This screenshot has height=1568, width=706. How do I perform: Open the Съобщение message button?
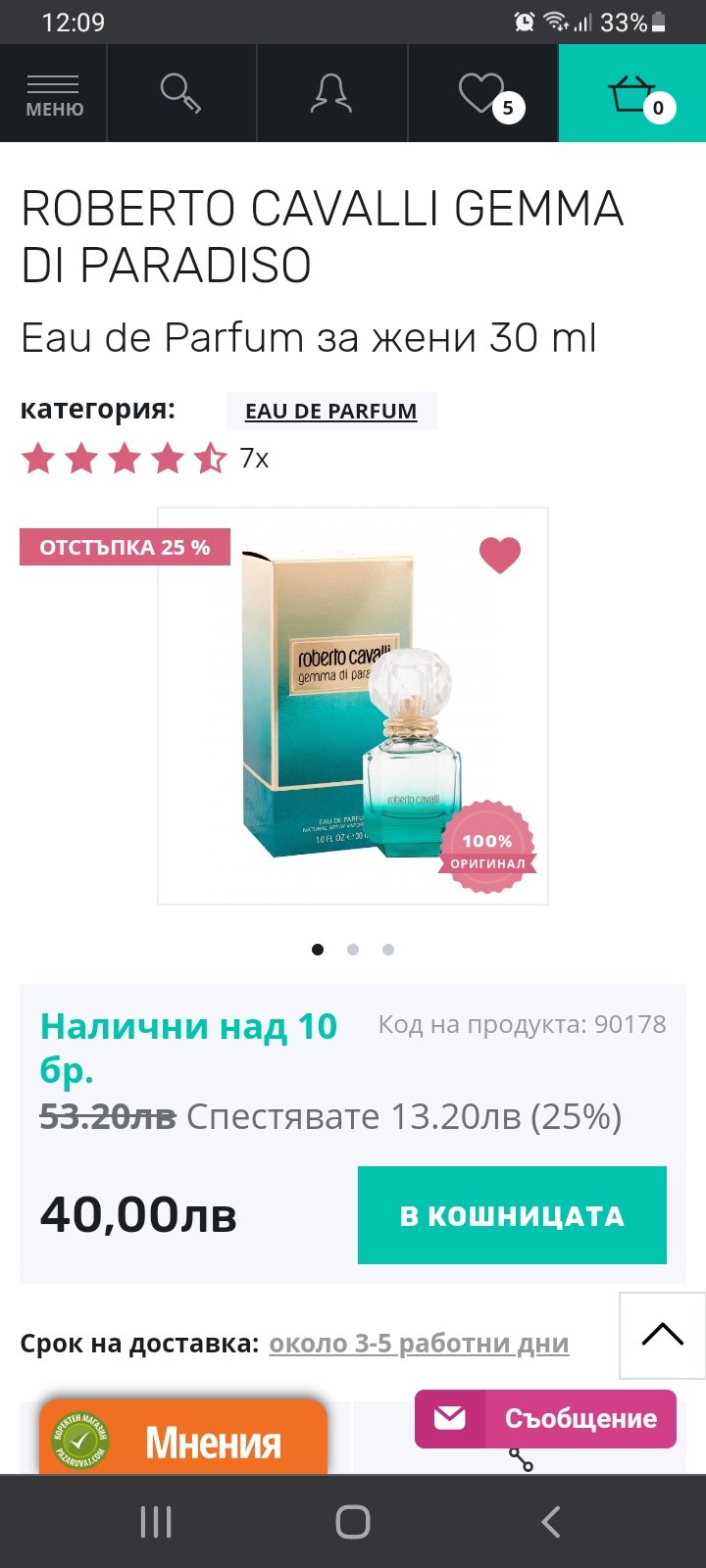545,1419
